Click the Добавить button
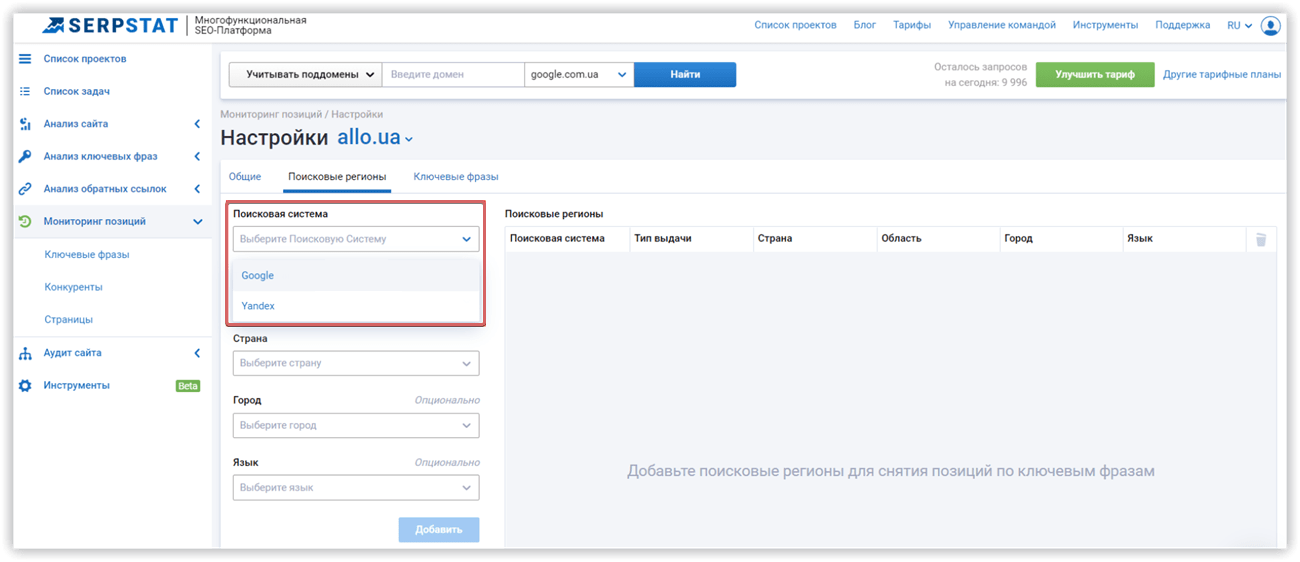The width and height of the screenshot is (1300, 562). point(439,529)
